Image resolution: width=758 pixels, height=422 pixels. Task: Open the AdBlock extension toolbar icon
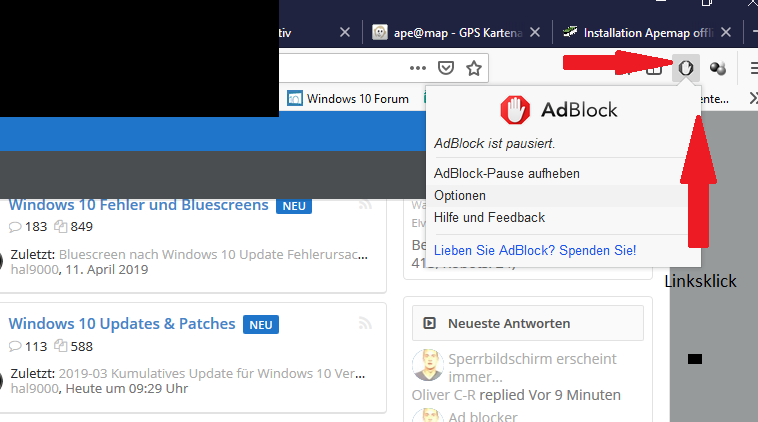(x=685, y=68)
